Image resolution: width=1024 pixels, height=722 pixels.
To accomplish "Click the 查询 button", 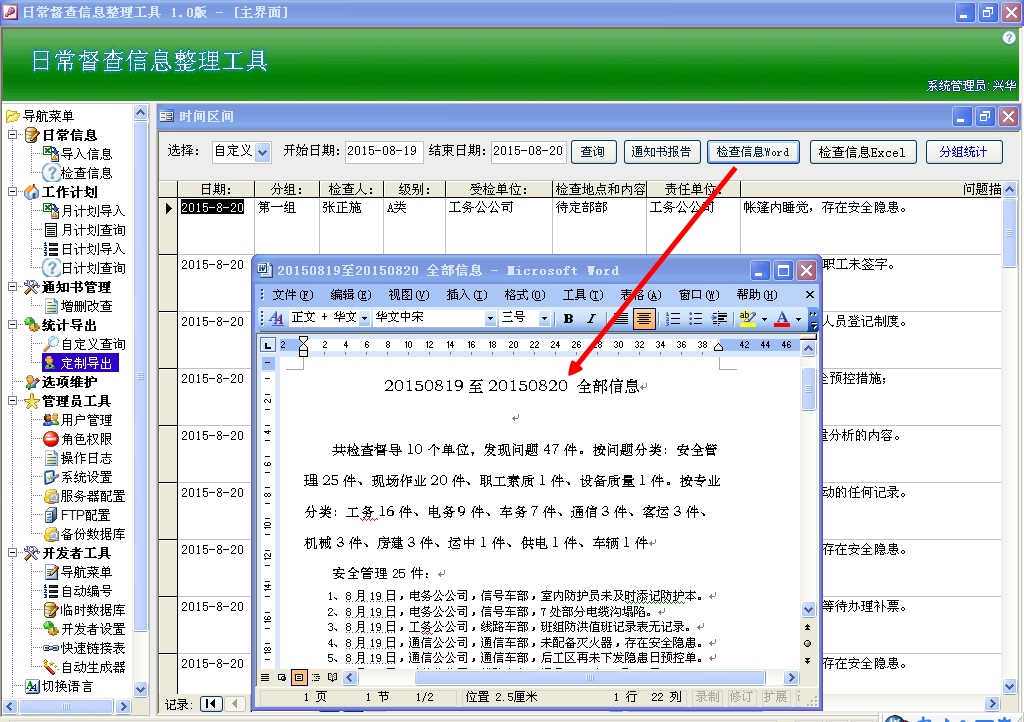I will (592, 152).
